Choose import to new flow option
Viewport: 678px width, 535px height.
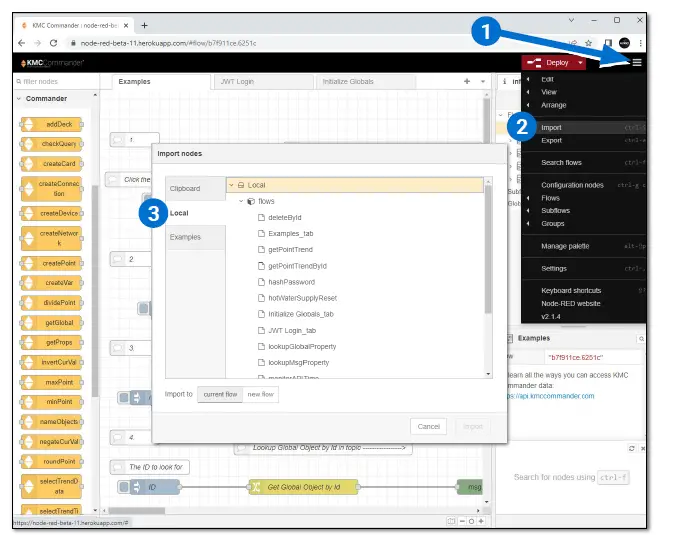[261, 394]
